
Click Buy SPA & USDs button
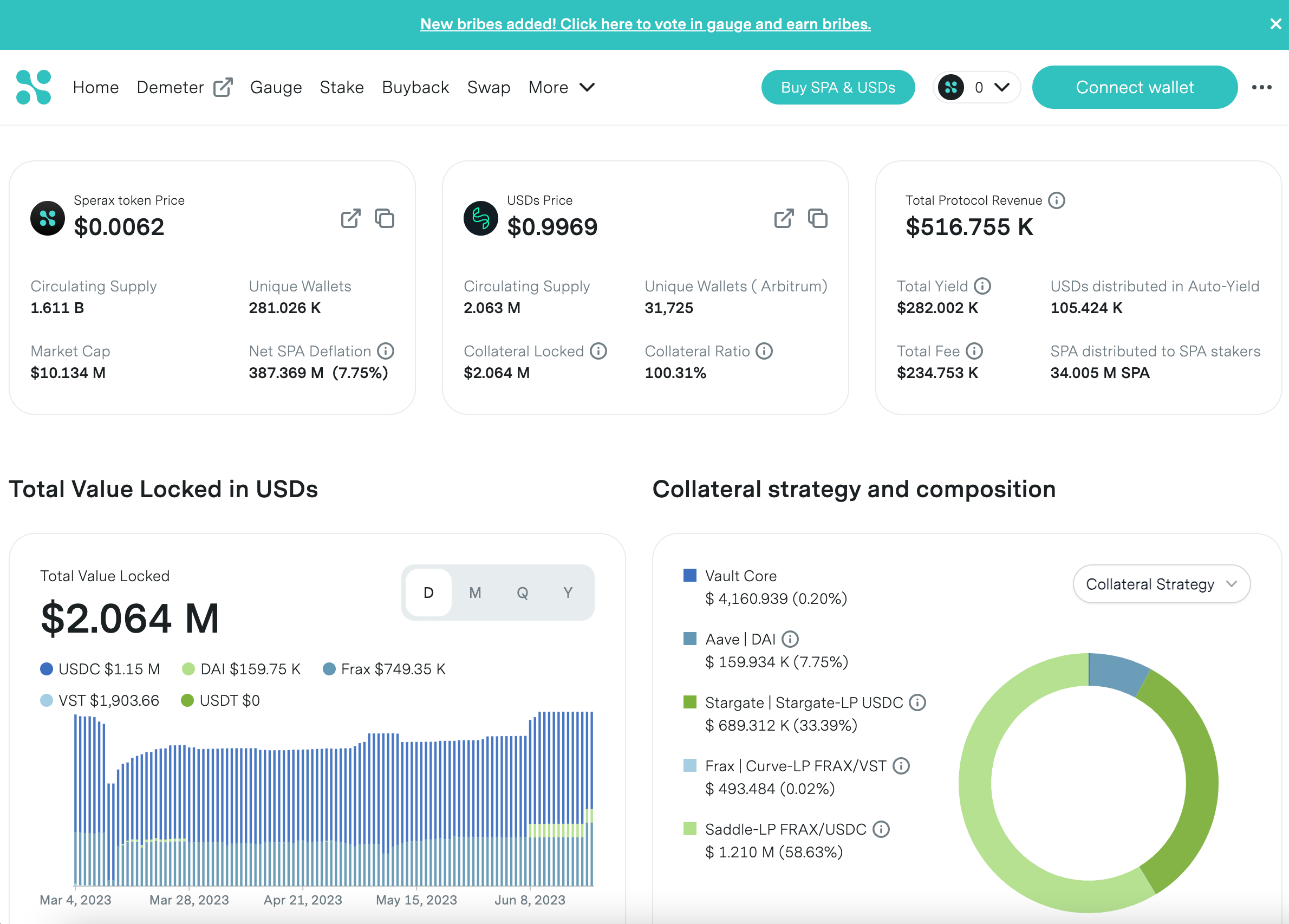point(838,87)
